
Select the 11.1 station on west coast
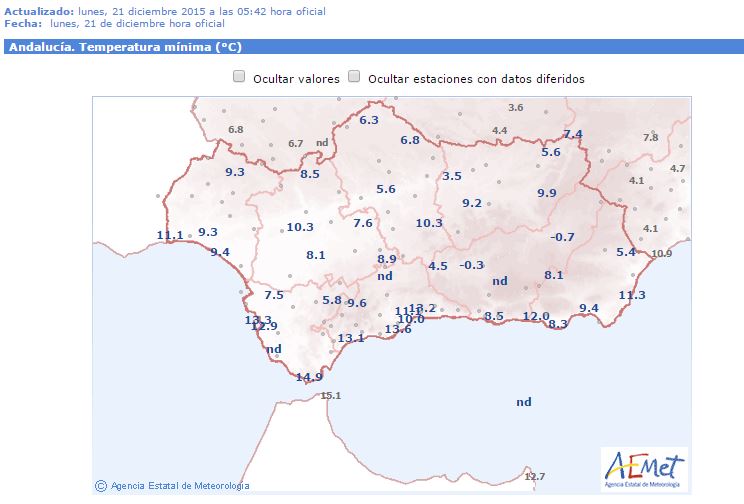point(170,236)
